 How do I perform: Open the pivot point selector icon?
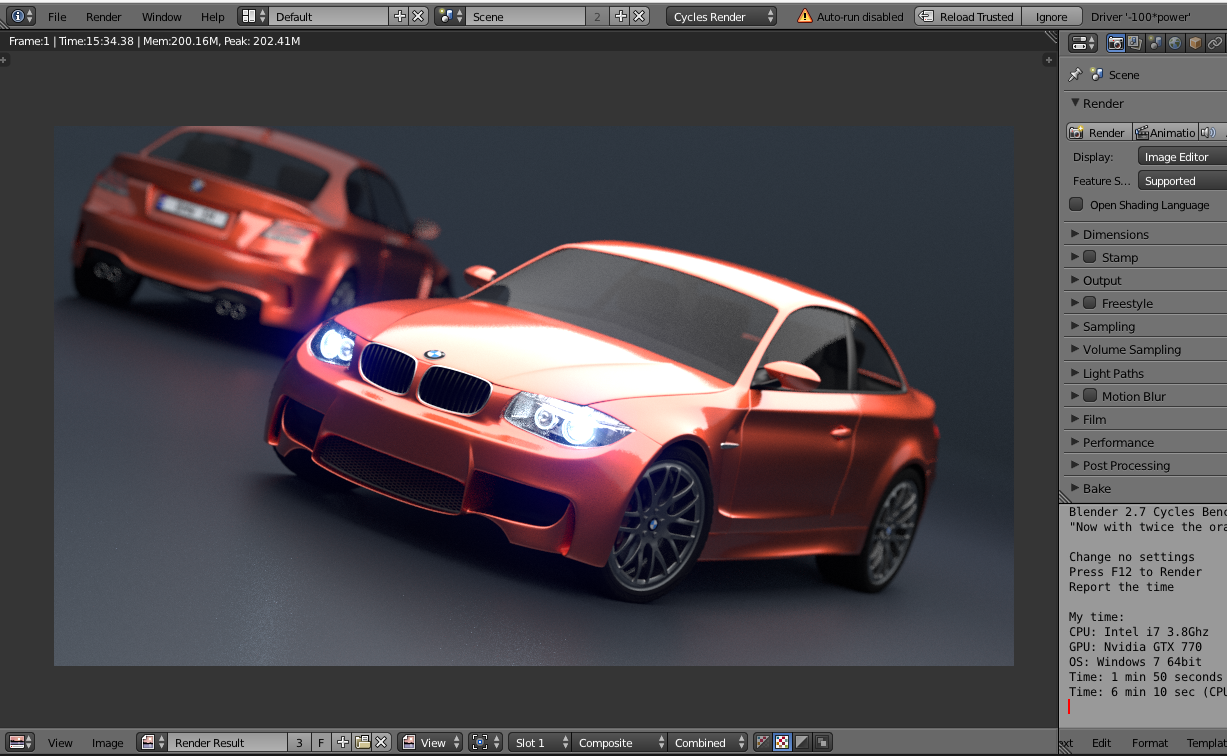[485, 742]
